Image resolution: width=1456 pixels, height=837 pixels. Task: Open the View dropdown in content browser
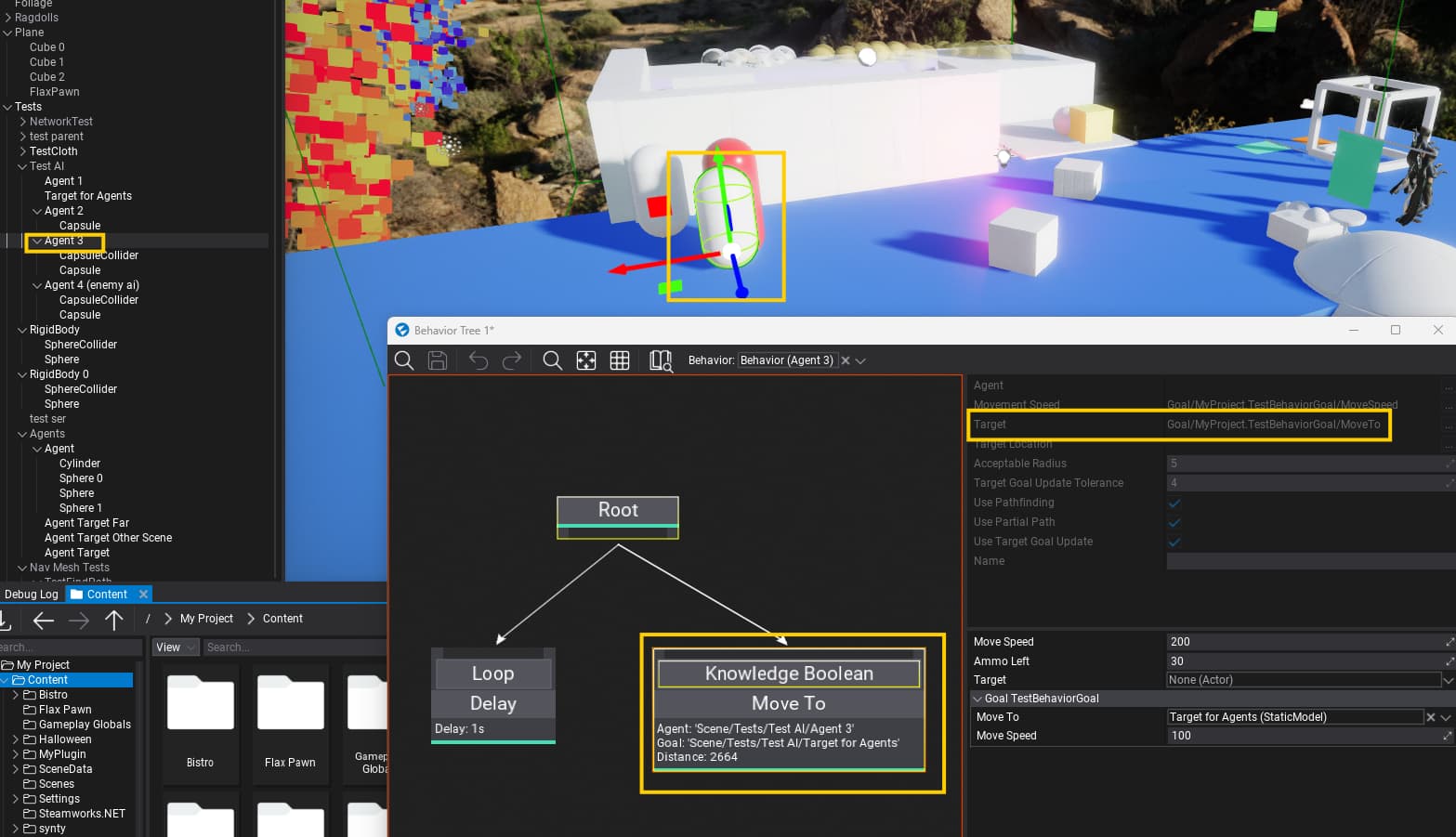point(176,647)
